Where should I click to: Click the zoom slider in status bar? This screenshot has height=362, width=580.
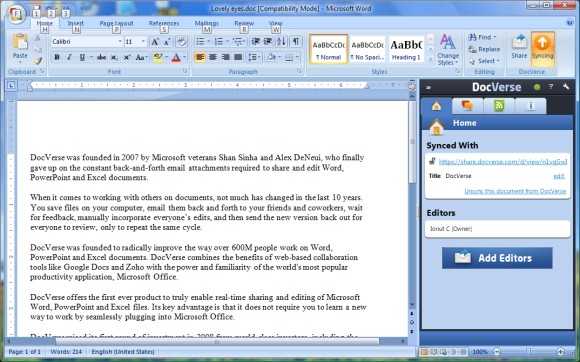(x=529, y=352)
